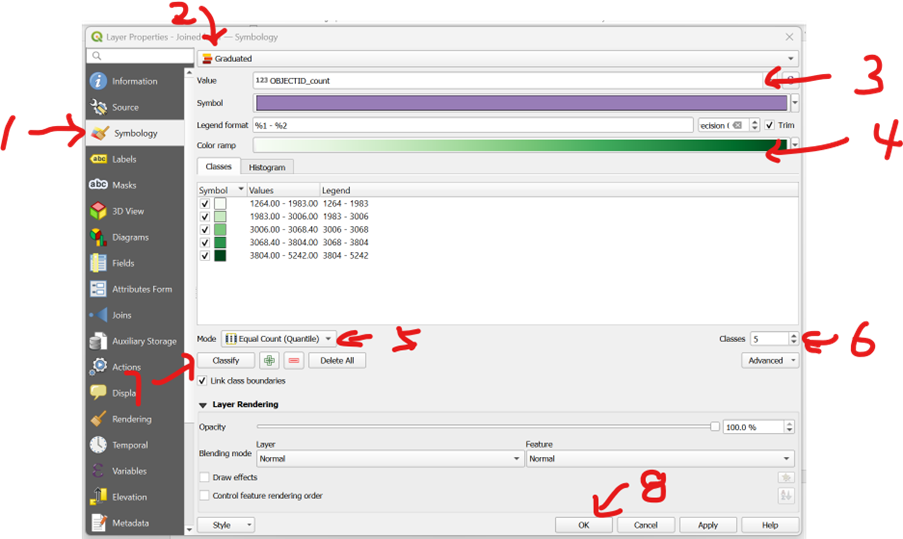Image resolution: width=903 pixels, height=539 pixels.
Task: Uncheck the 3006 - 3068 class
Action: 204,229
